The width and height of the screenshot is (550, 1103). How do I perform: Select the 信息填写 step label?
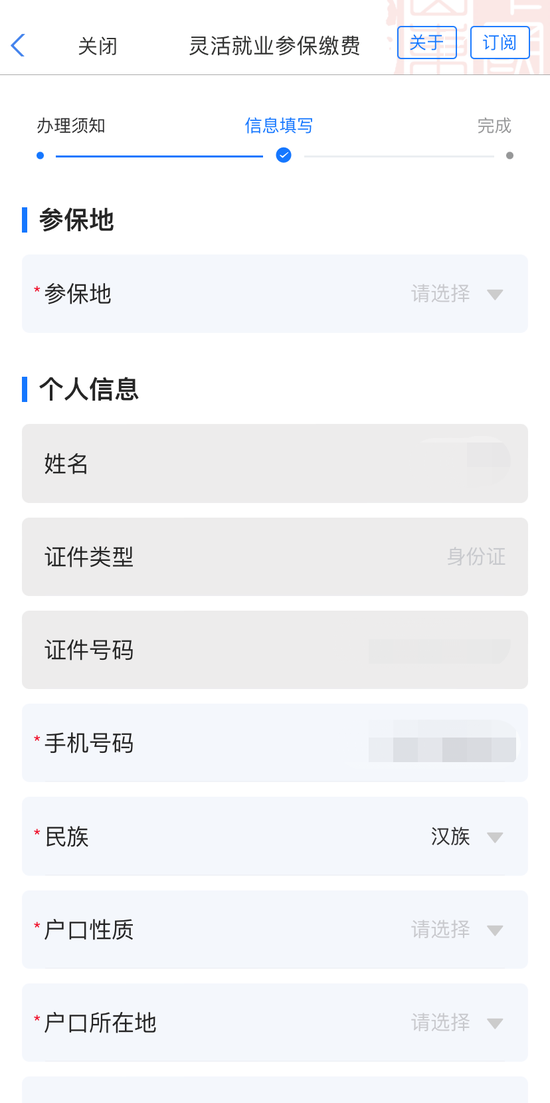tap(279, 126)
